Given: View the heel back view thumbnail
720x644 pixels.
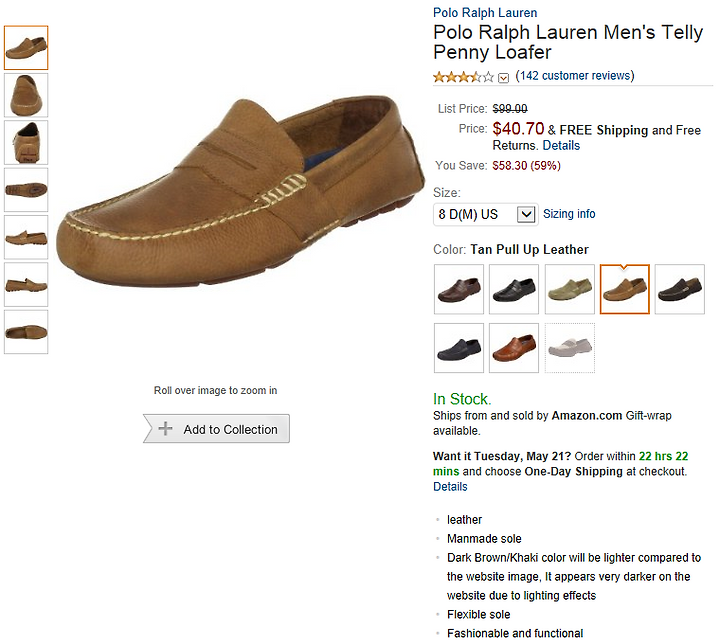Looking at the screenshot, I should [26, 142].
